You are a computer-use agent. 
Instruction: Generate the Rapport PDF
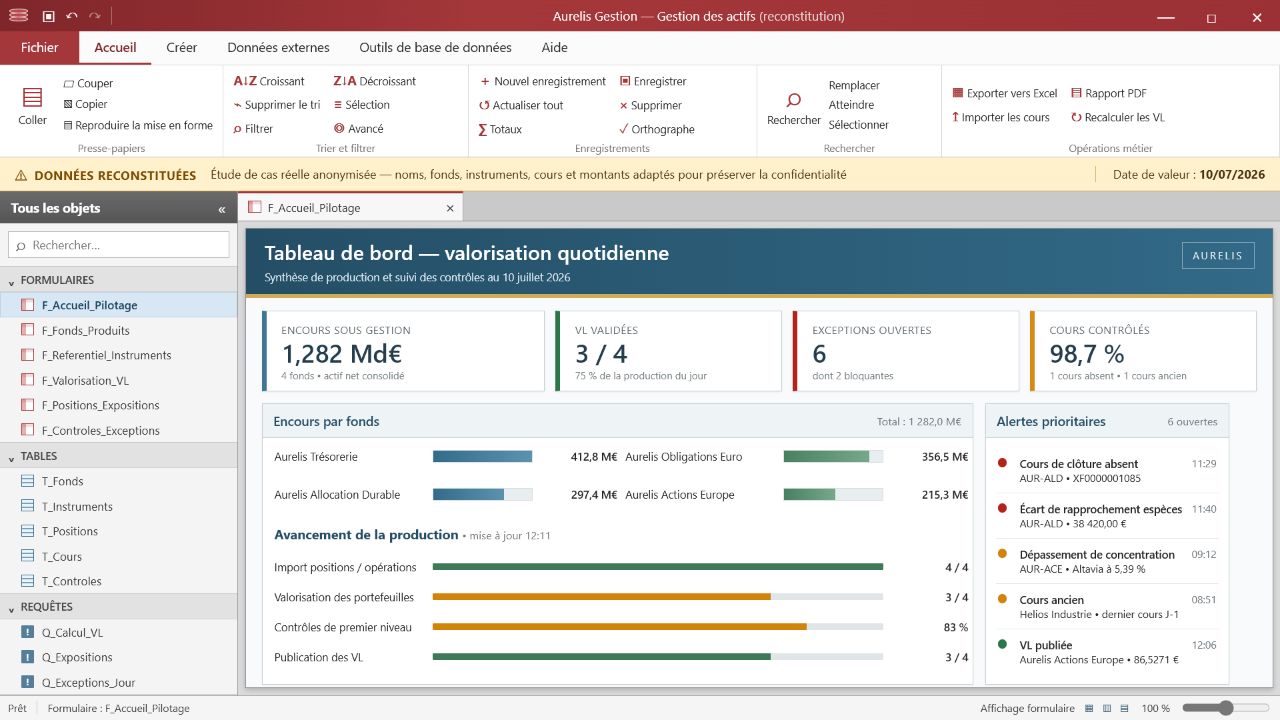coord(1109,93)
